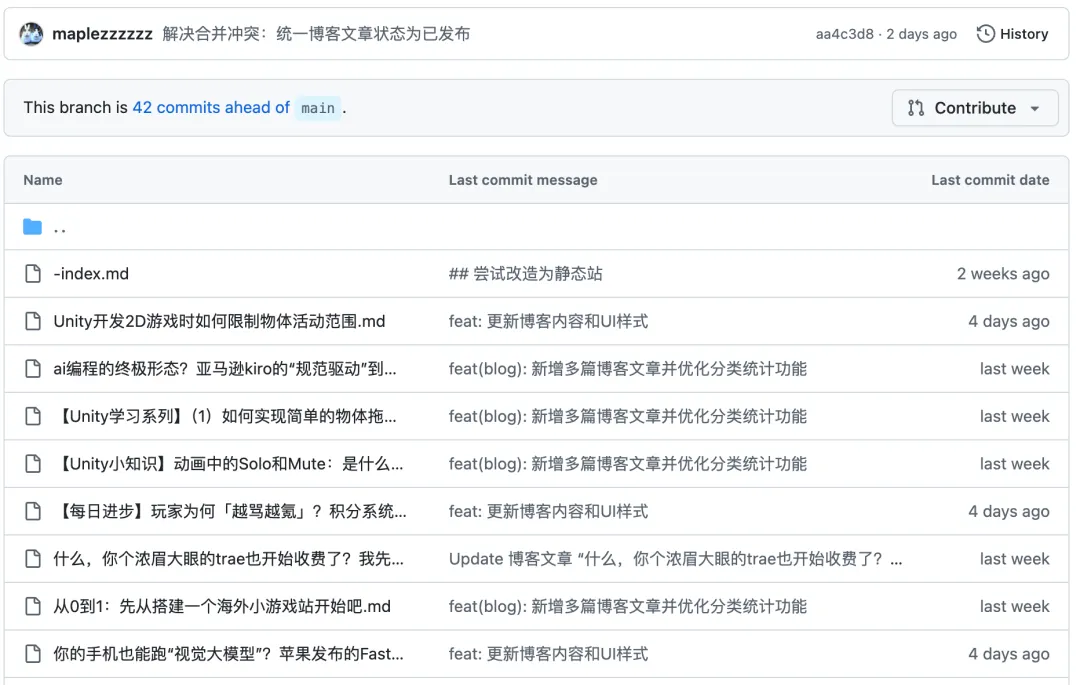Open the parent directory '..' link
Image resolution: width=1080 pixels, height=685 pixels.
pos(60,231)
